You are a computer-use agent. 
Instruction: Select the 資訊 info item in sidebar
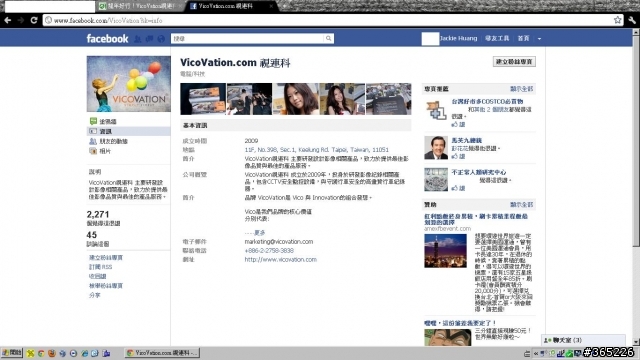pos(129,131)
